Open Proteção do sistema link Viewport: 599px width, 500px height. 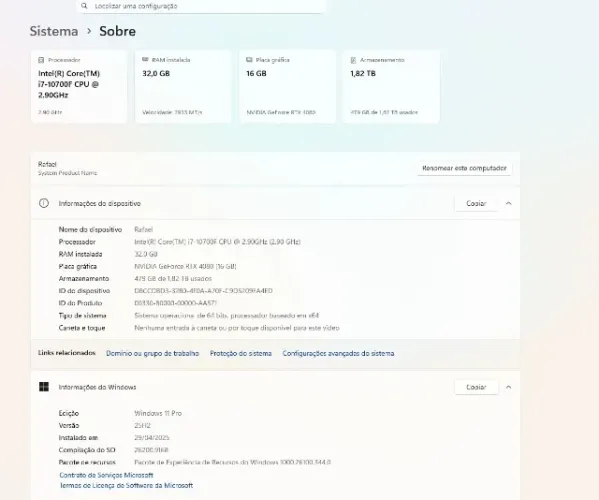tap(241, 353)
